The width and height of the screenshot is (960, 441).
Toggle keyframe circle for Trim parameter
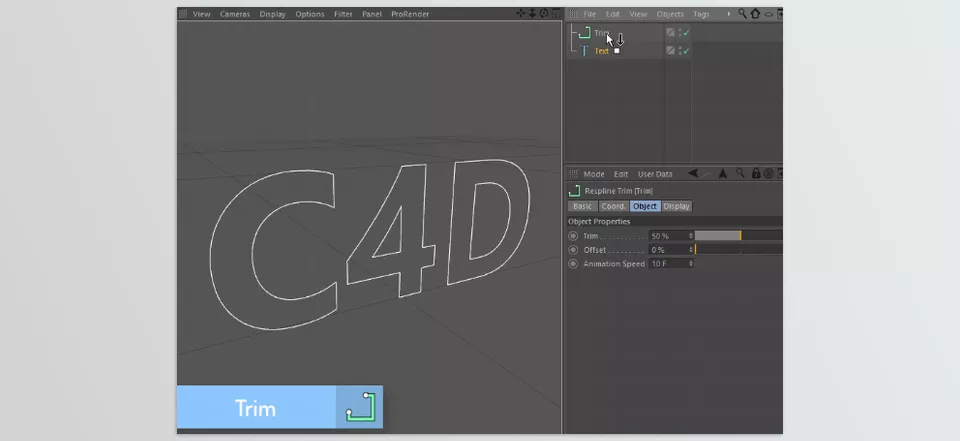pyautogui.click(x=573, y=236)
